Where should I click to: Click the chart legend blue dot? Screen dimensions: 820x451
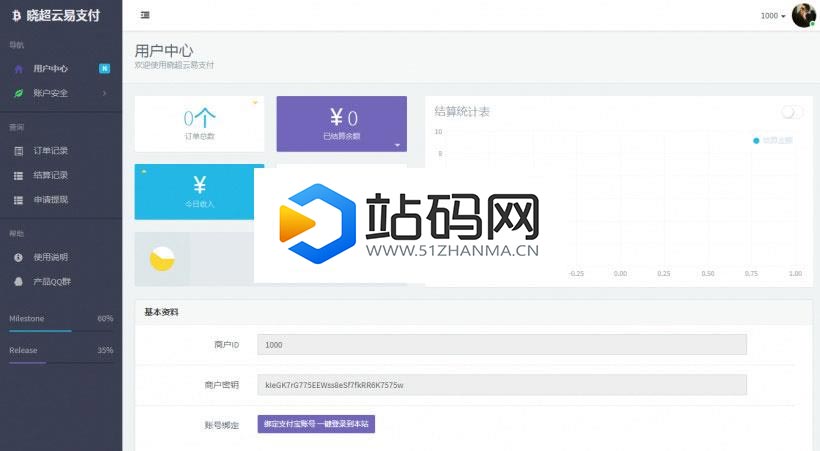pyautogui.click(x=756, y=141)
